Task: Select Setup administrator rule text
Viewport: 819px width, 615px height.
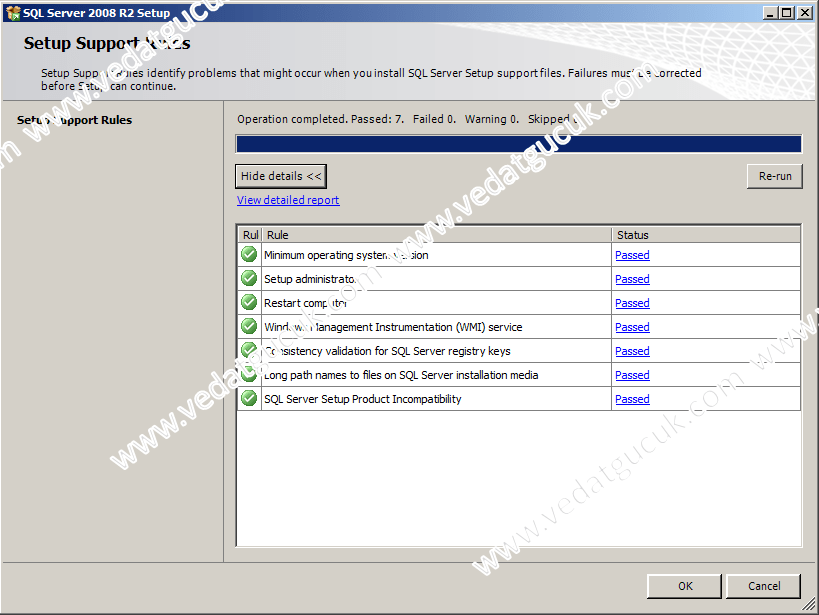Action: point(310,279)
